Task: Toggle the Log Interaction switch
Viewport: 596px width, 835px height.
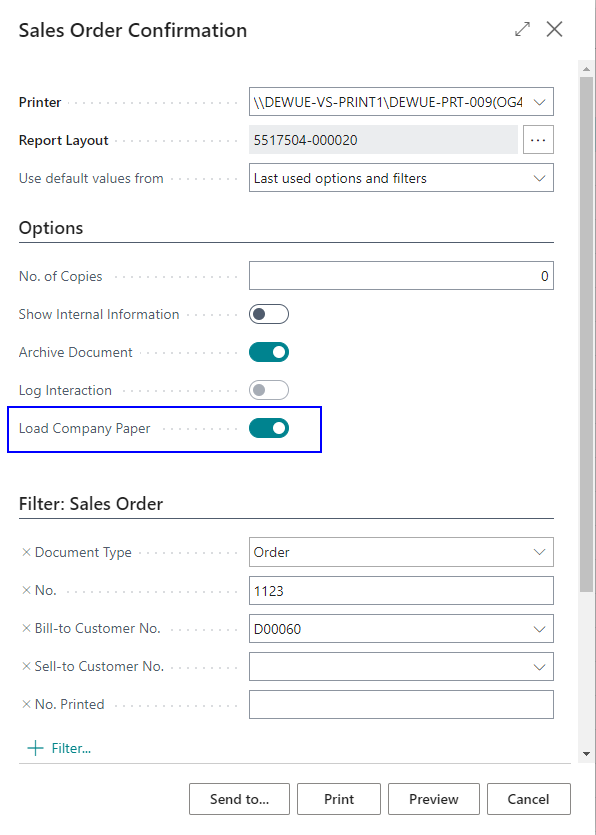Action: tap(269, 390)
